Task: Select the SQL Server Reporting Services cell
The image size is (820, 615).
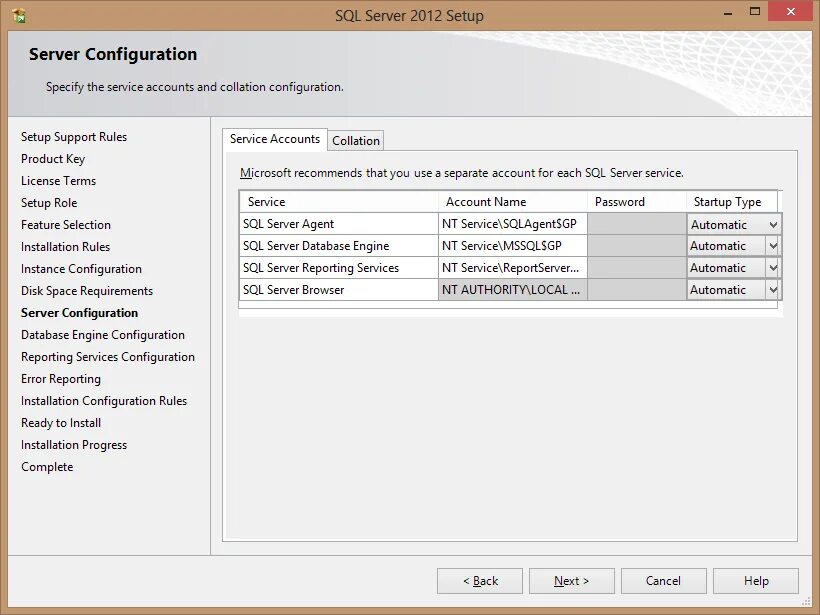Action: pos(339,268)
